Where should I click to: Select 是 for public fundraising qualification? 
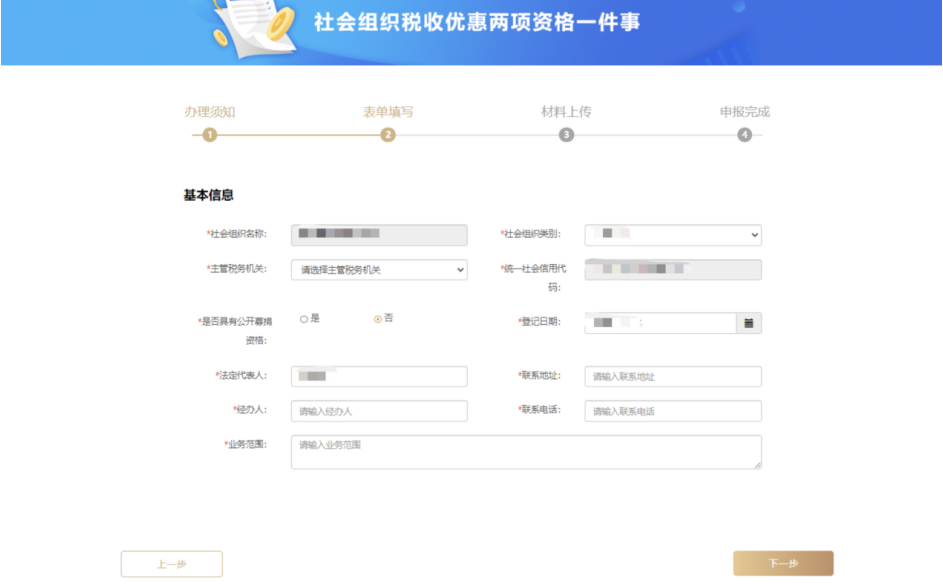(x=304, y=319)
